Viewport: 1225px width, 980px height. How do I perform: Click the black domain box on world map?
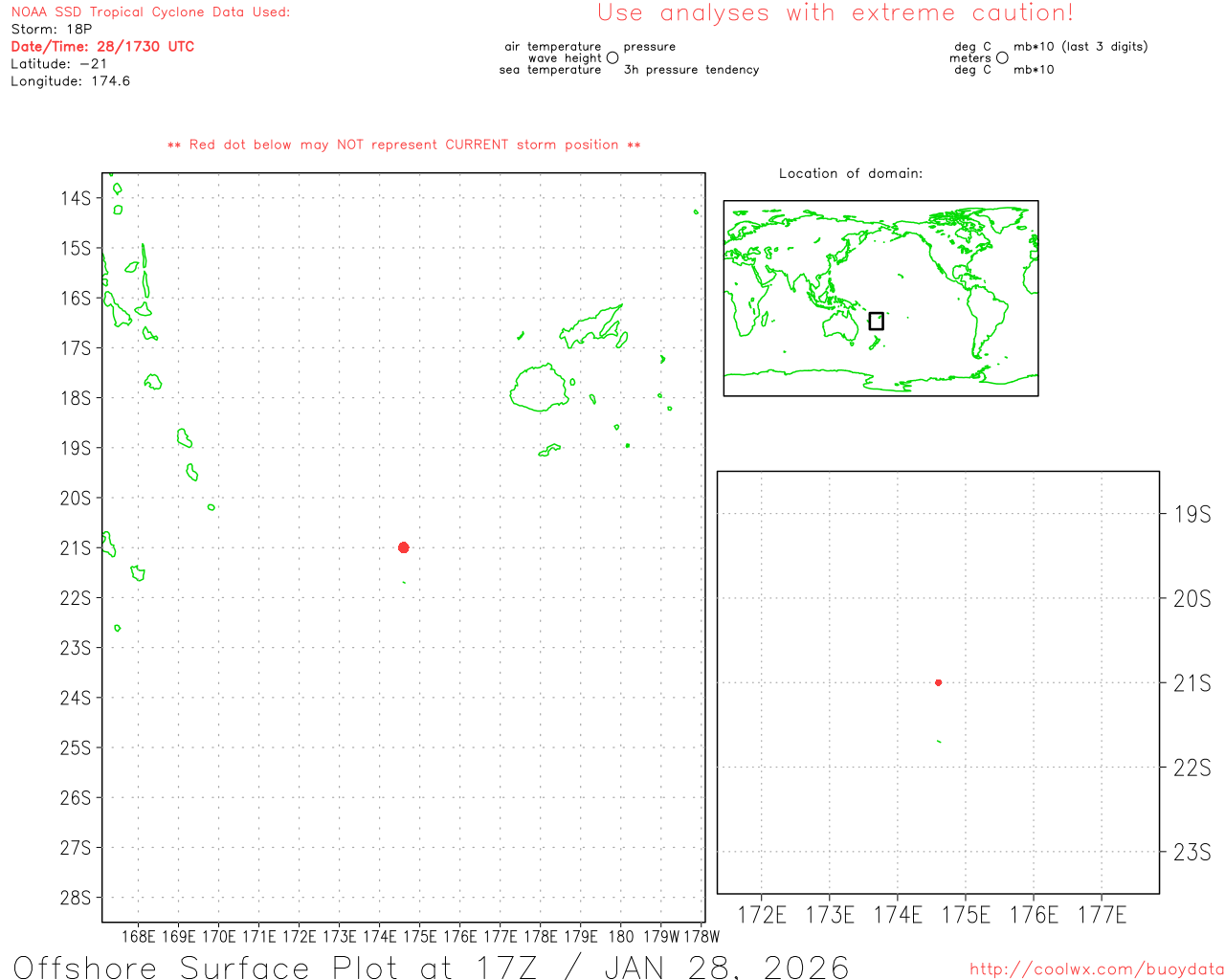pos(876,321)
